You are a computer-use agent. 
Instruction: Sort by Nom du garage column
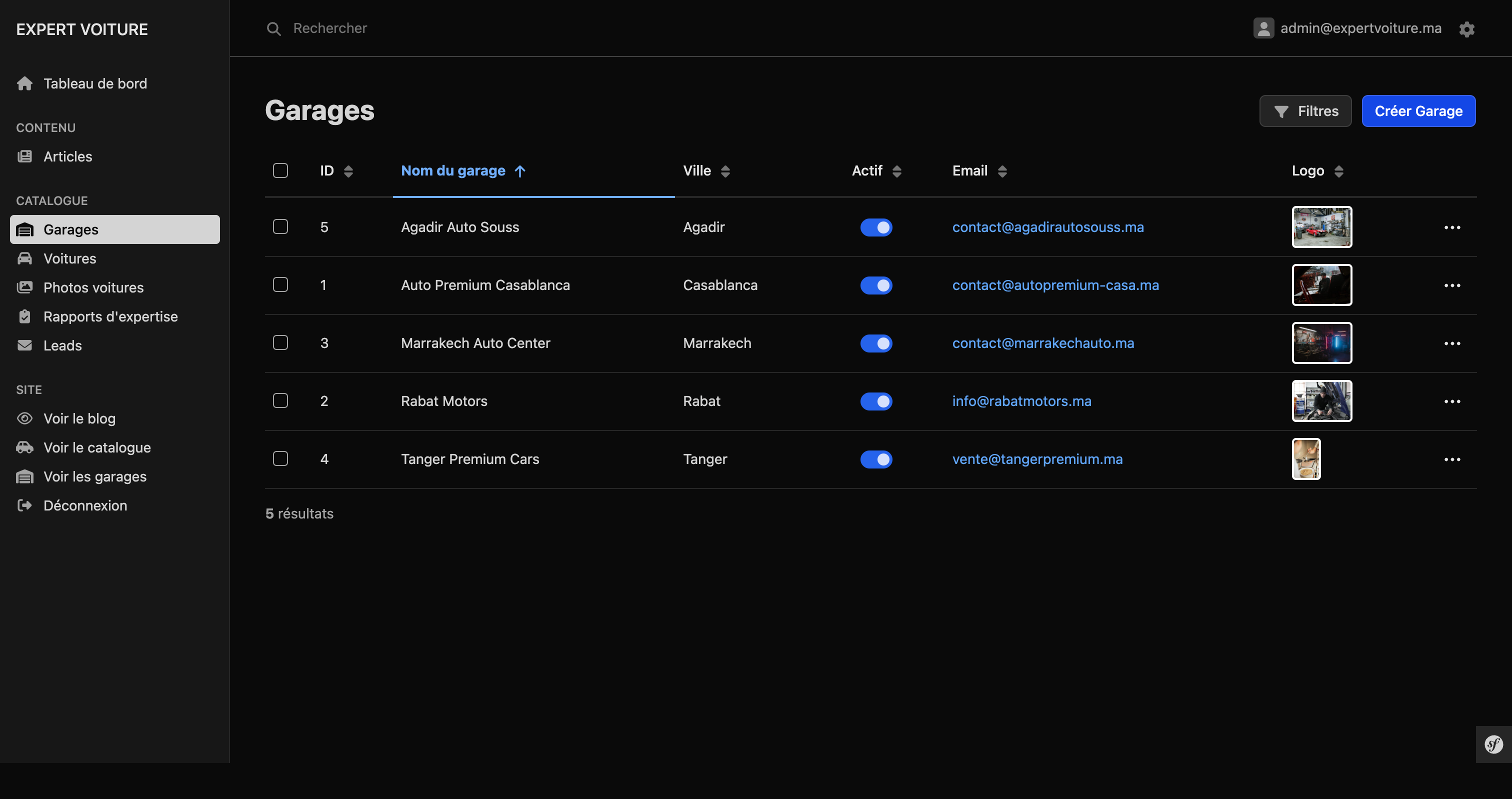[x=463, y=171]
